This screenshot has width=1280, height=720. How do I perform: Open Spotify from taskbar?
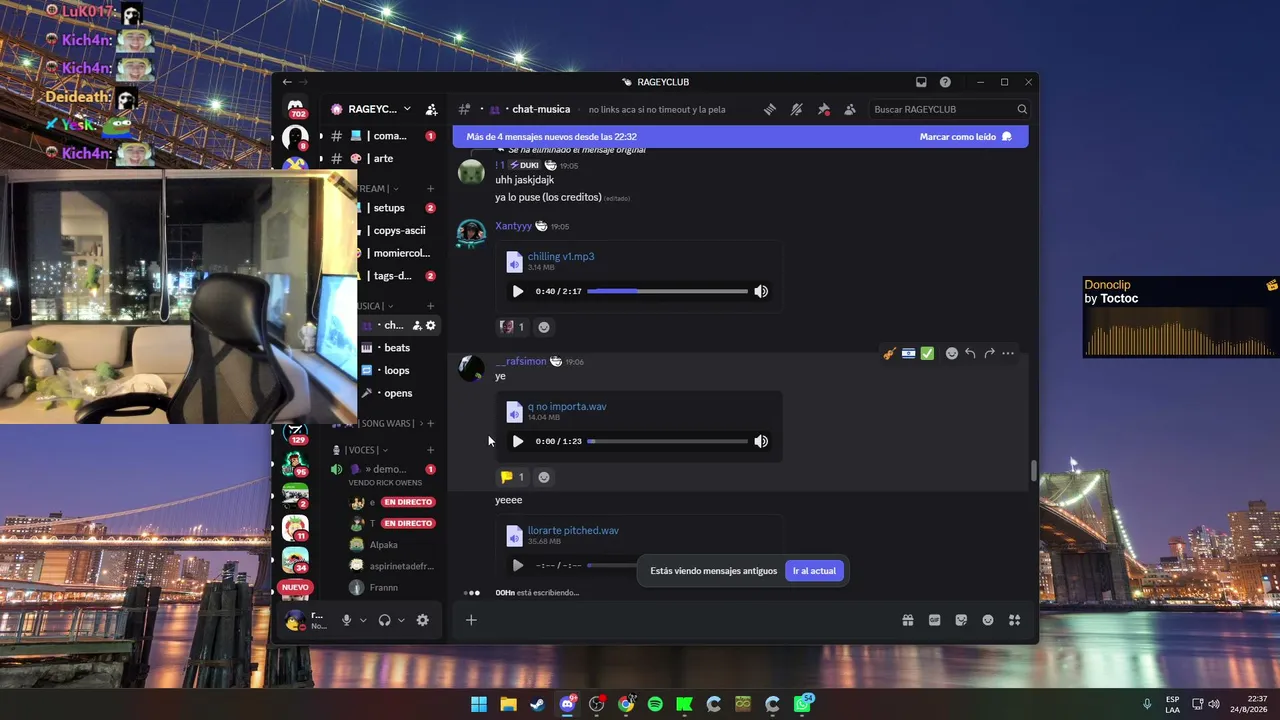pos(655,704)
